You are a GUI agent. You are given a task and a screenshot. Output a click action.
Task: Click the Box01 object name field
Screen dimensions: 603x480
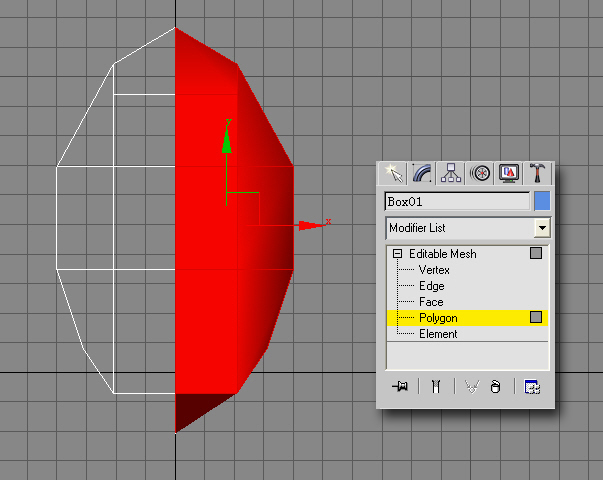pyautogui.click(x=457, y=202)
